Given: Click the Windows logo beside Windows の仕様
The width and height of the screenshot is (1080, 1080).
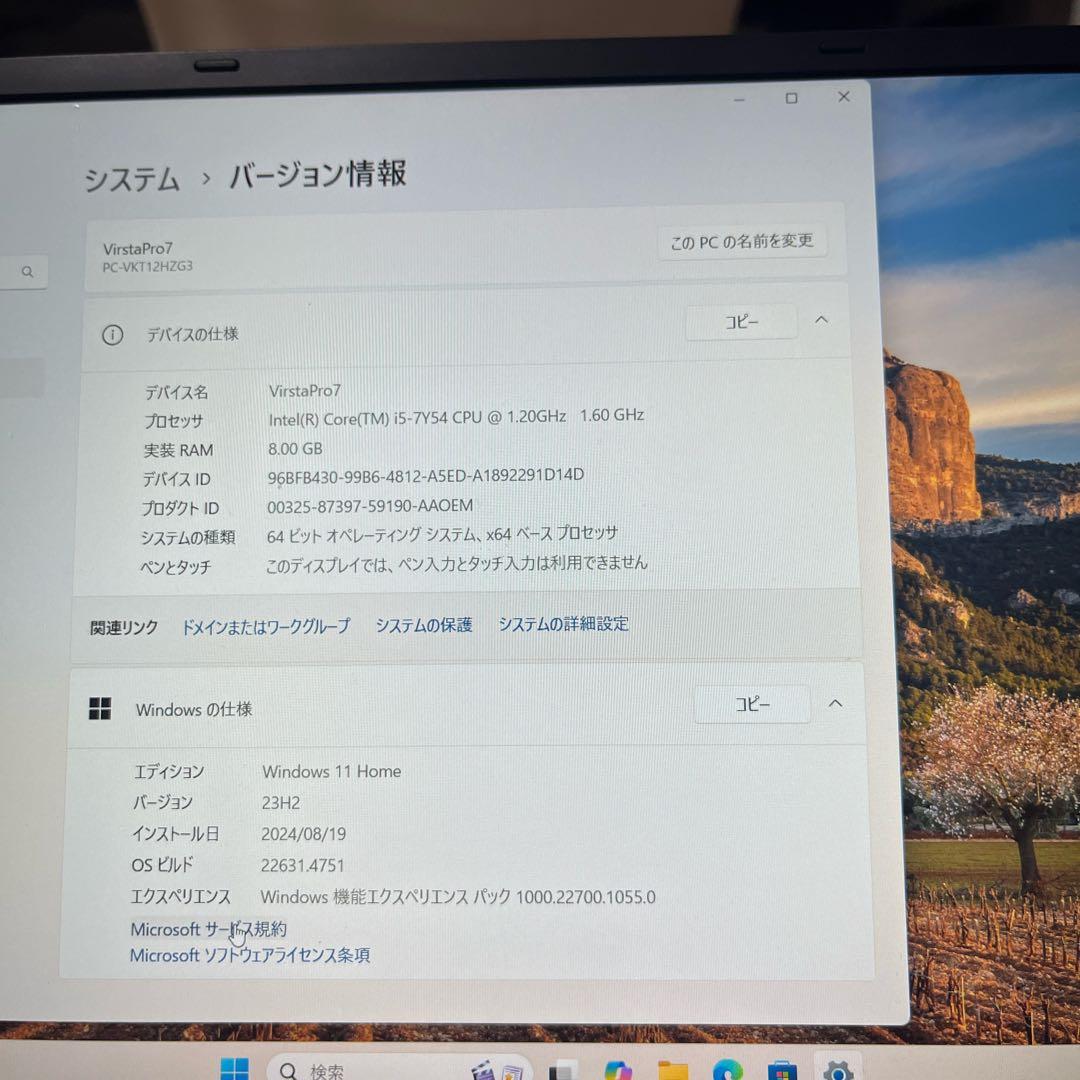Looking at the screenshot, I should 100,709.
